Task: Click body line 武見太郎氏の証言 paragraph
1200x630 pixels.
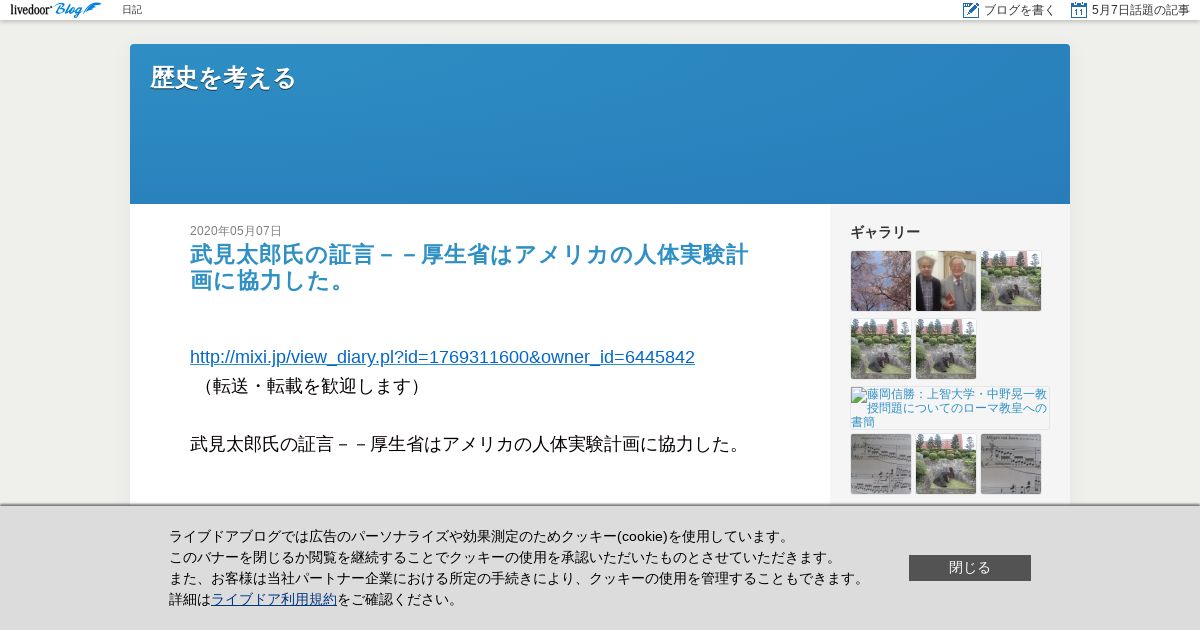Action: tap(468, 444)
